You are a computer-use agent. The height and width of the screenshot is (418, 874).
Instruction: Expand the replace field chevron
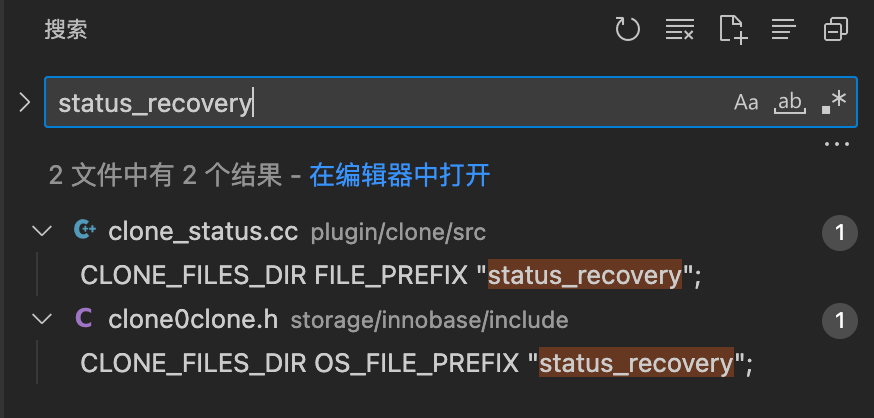pyautogui.click(x=25, y=102)
